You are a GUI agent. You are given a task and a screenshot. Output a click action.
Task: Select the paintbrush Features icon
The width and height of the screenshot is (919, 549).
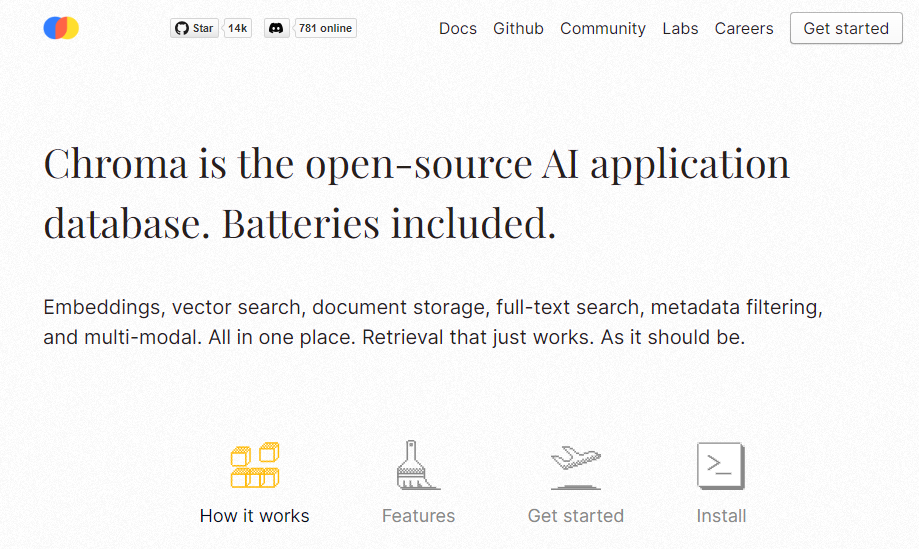coord(418,465)
